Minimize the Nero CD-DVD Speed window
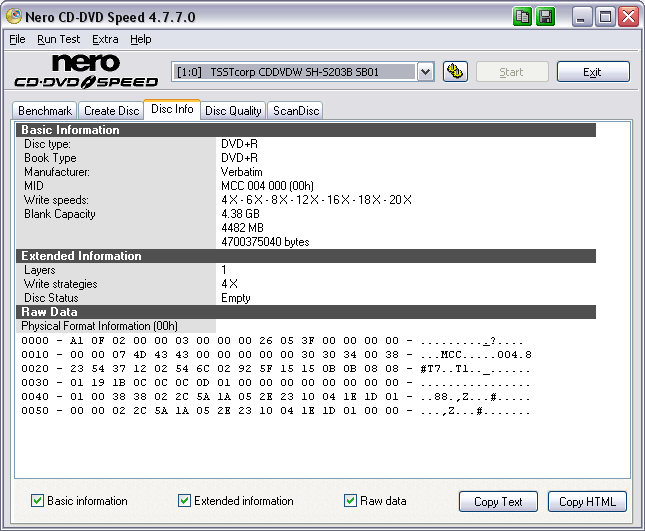 pos(582,17)
